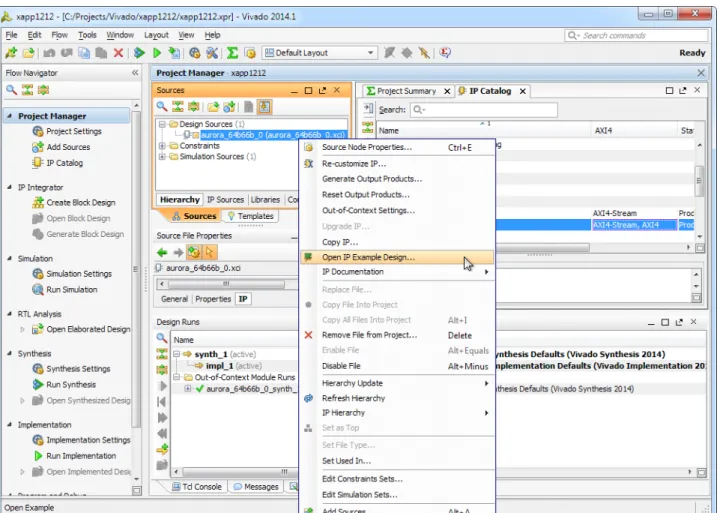Click the Design Runs horizontal scrollbar
720x513 pixels.
235,472
